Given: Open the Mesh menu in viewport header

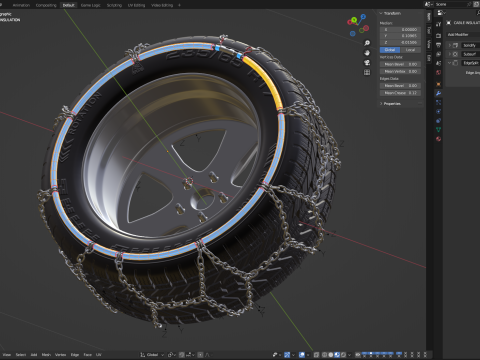Looking at the screenshot, I should (46, 355).
